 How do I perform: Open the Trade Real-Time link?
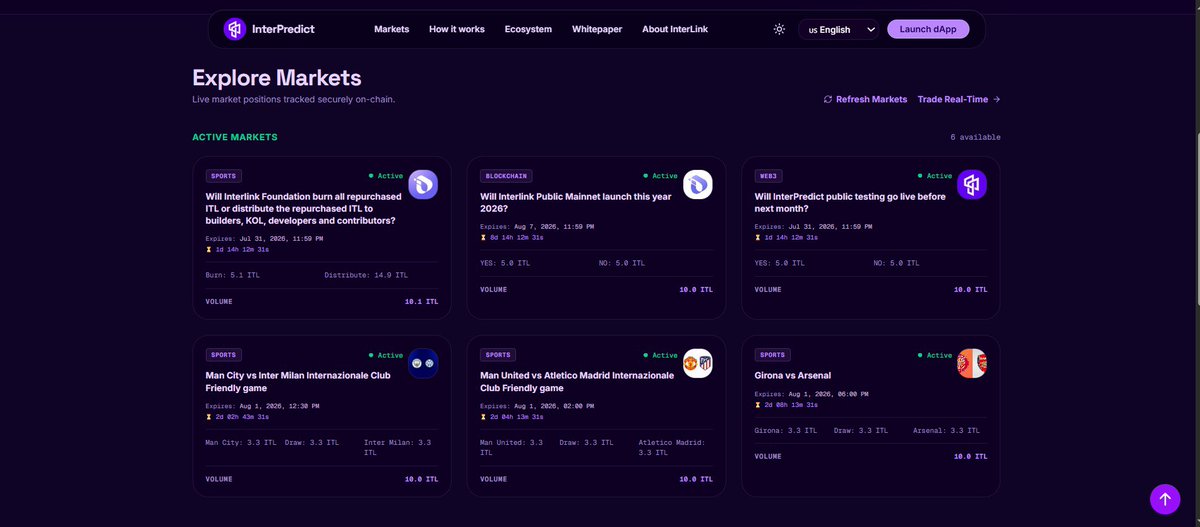pos(959,99)
